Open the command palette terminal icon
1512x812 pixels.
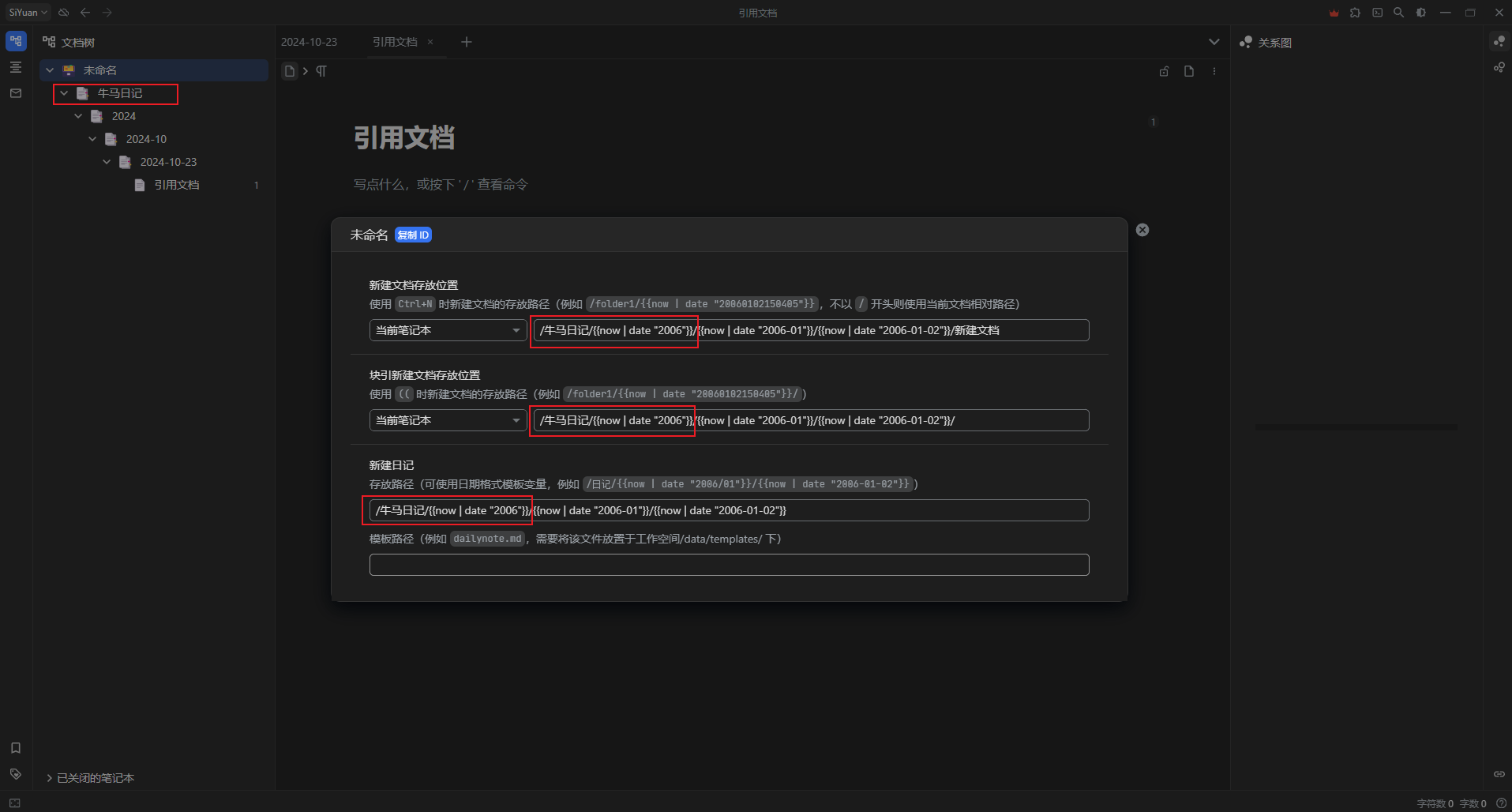click(1378, 13)
